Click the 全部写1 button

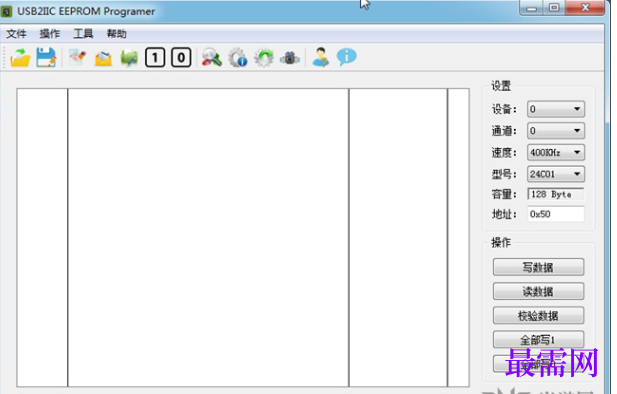click(538, 339)
